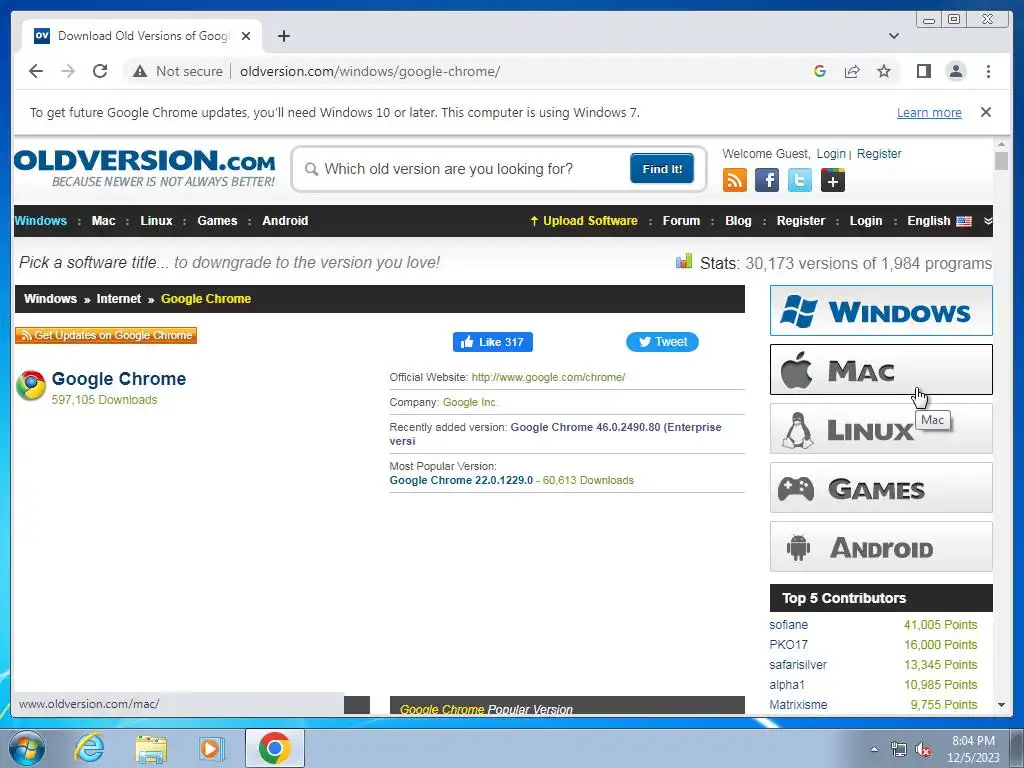
Task: Click Login link beside Welcome Guest
Action: [x=831, y=153]
